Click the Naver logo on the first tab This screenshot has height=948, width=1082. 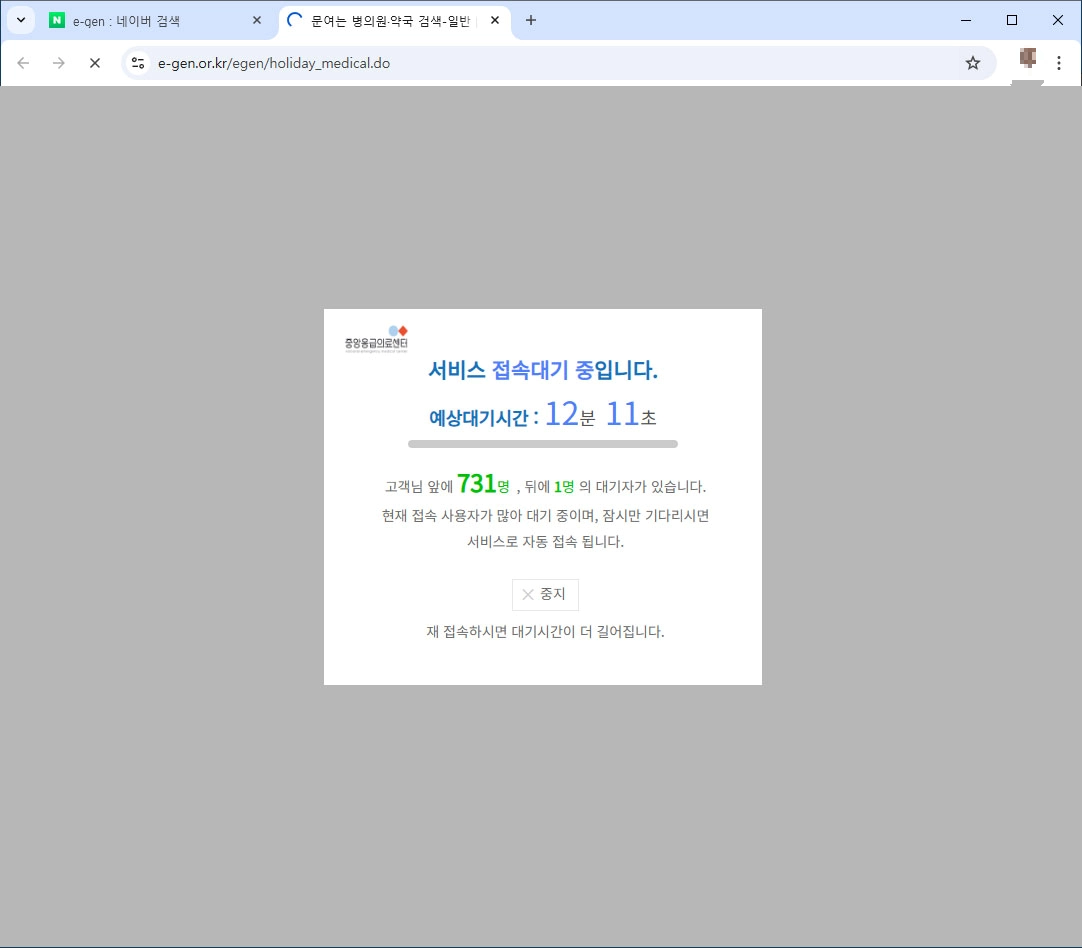point(56,20)
